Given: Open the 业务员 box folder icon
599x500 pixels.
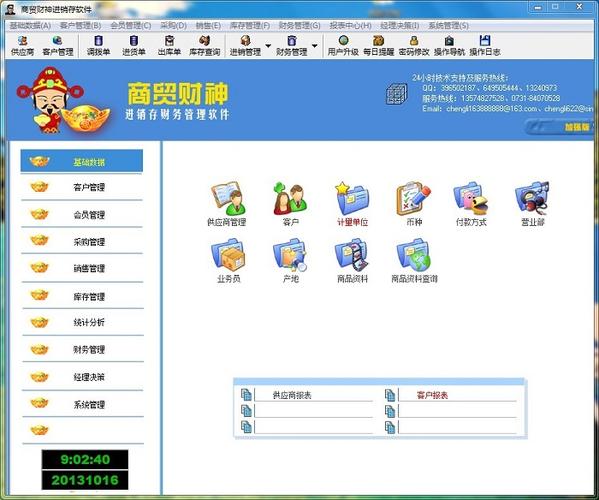Looking at the screenshot, I should click(228, 255).
